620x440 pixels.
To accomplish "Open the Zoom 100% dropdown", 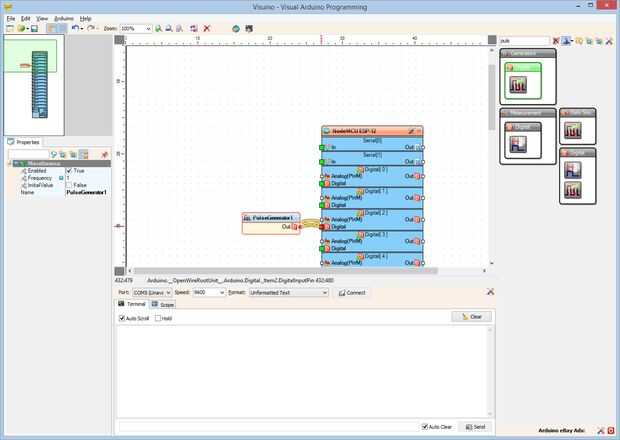I will point(148,28).
